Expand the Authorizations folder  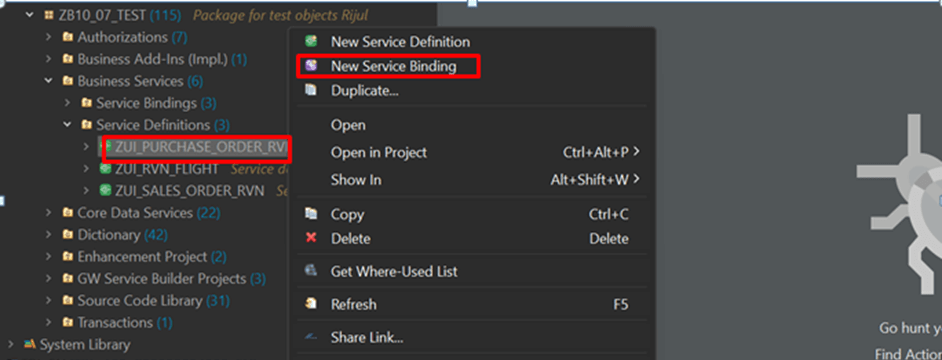pyautogui.click(x=49, y=37)
